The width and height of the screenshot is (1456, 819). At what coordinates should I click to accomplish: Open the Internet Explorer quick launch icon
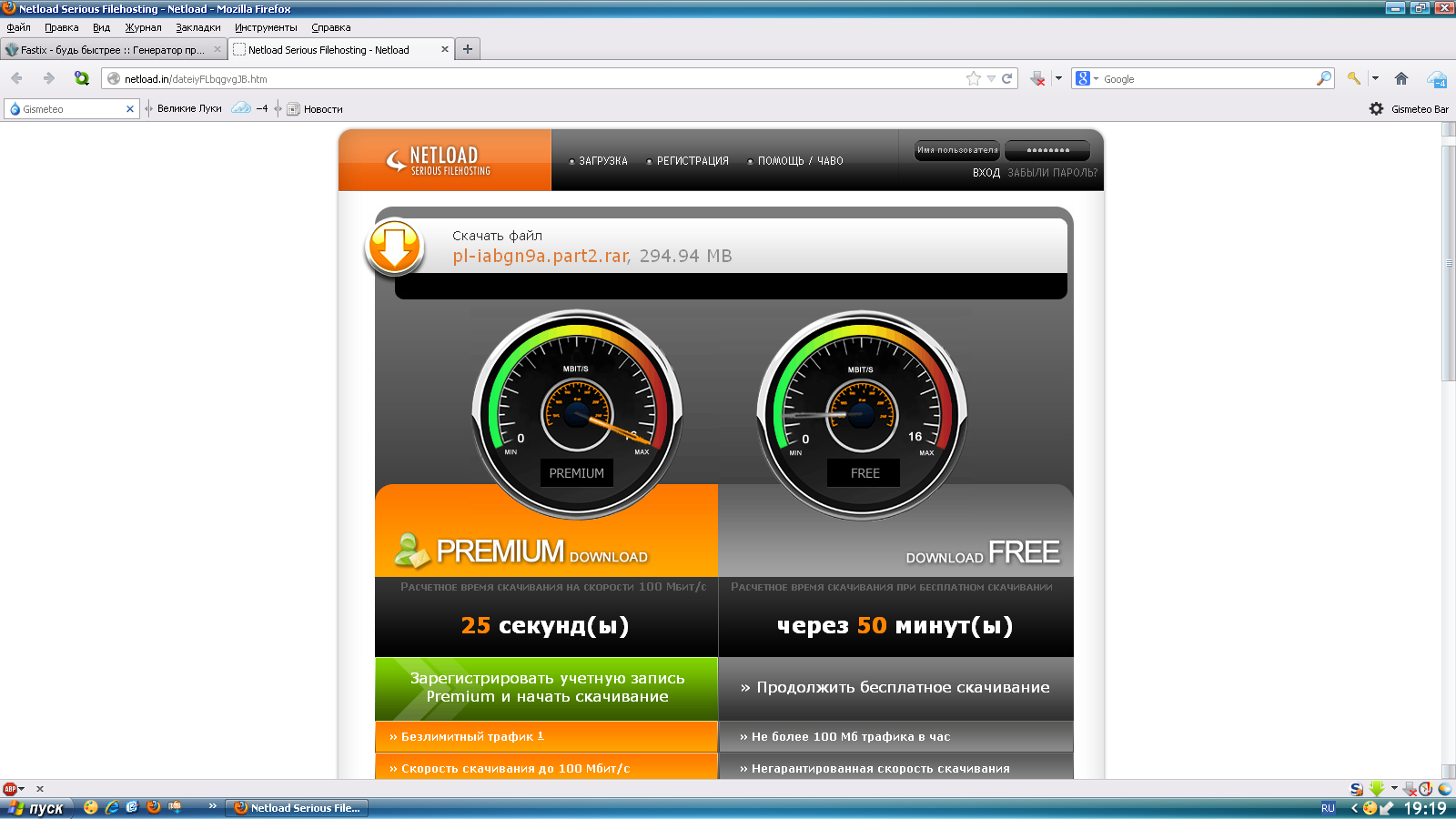[x=112, y=807]
